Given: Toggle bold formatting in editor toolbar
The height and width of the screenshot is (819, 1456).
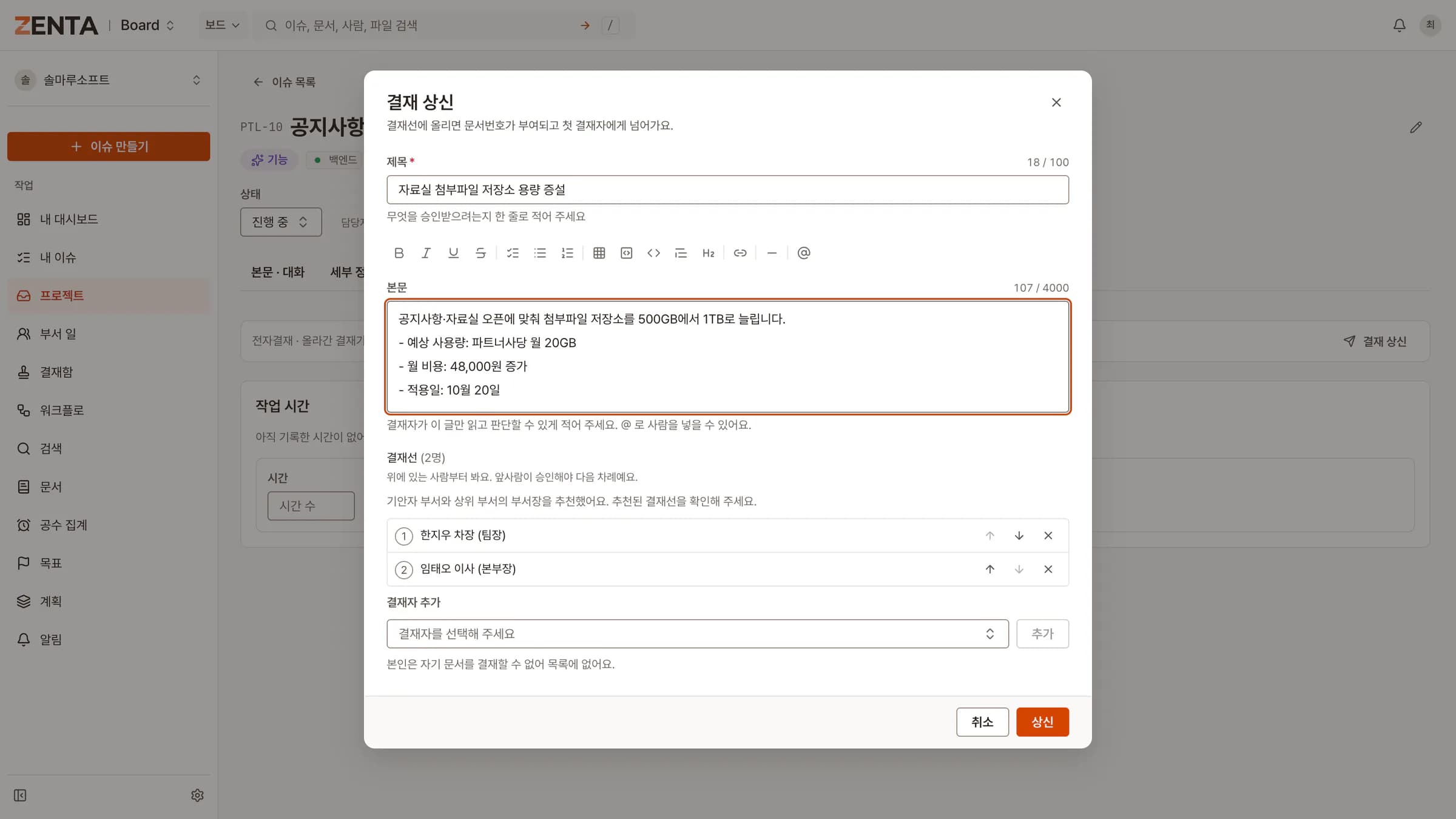Looking at the screenshot, I should (x=399, y=253).
